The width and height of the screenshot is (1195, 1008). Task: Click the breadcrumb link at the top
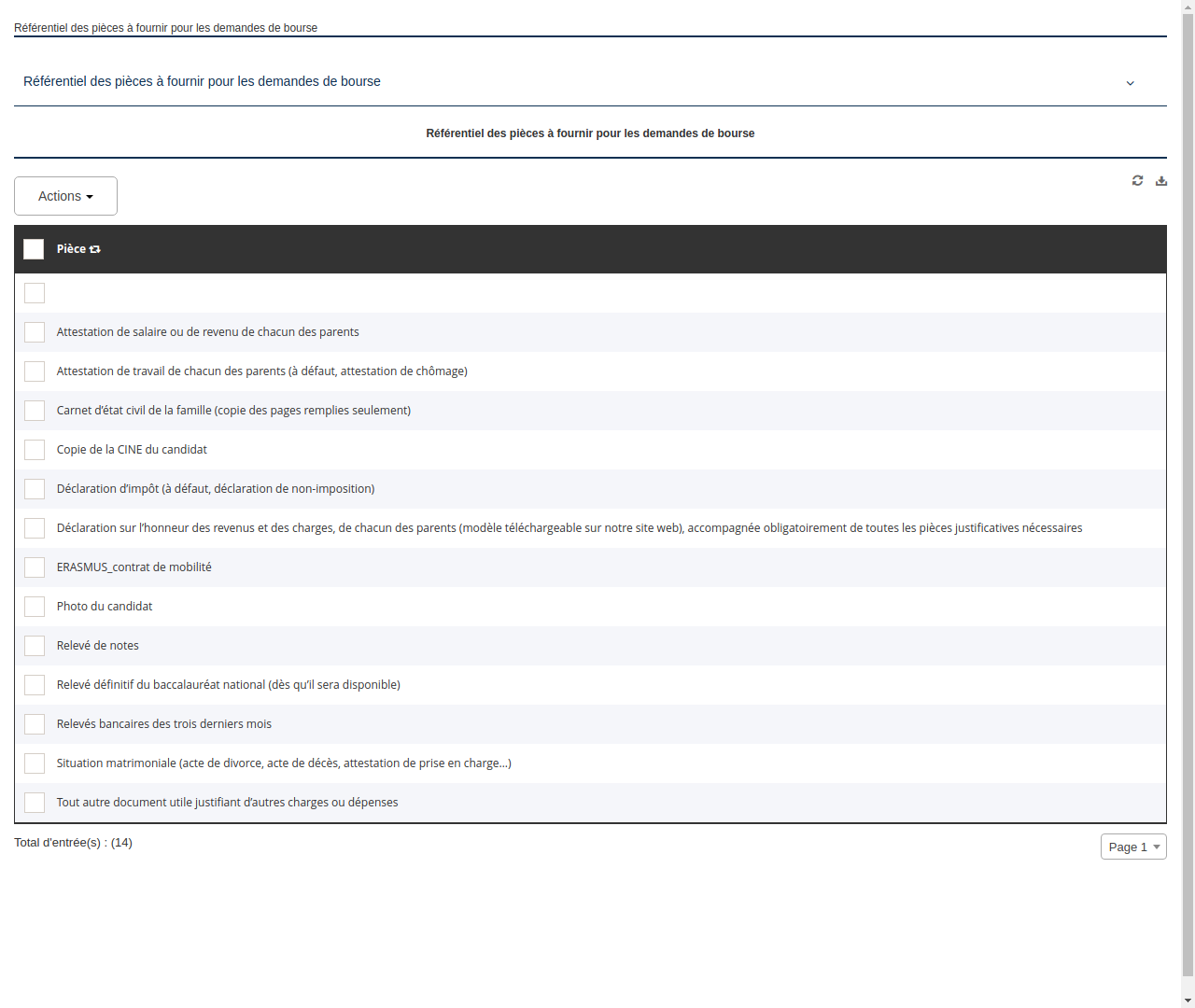(x=165, y=28)
